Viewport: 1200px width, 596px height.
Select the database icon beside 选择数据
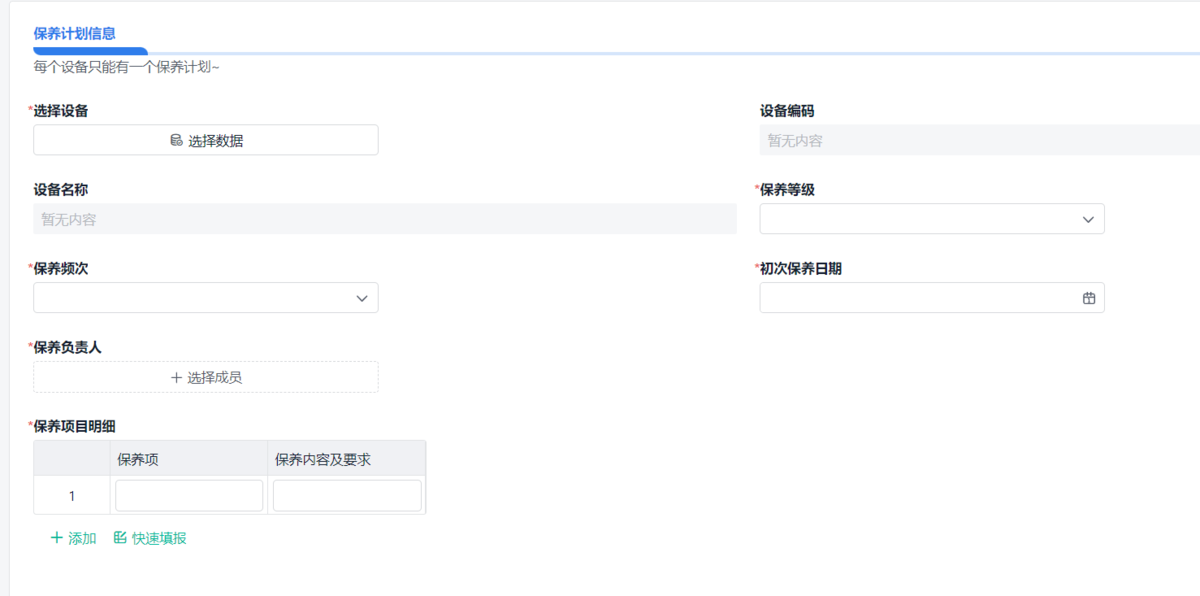[176, 141]
